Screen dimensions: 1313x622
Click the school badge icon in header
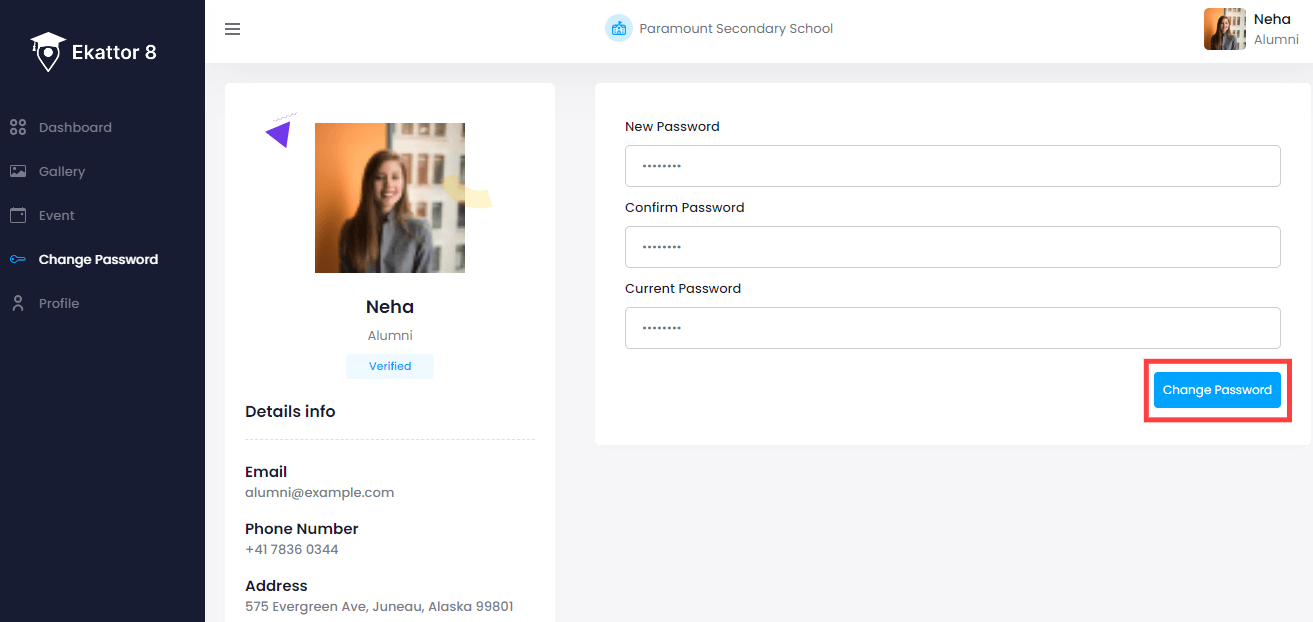click(618, 28)
